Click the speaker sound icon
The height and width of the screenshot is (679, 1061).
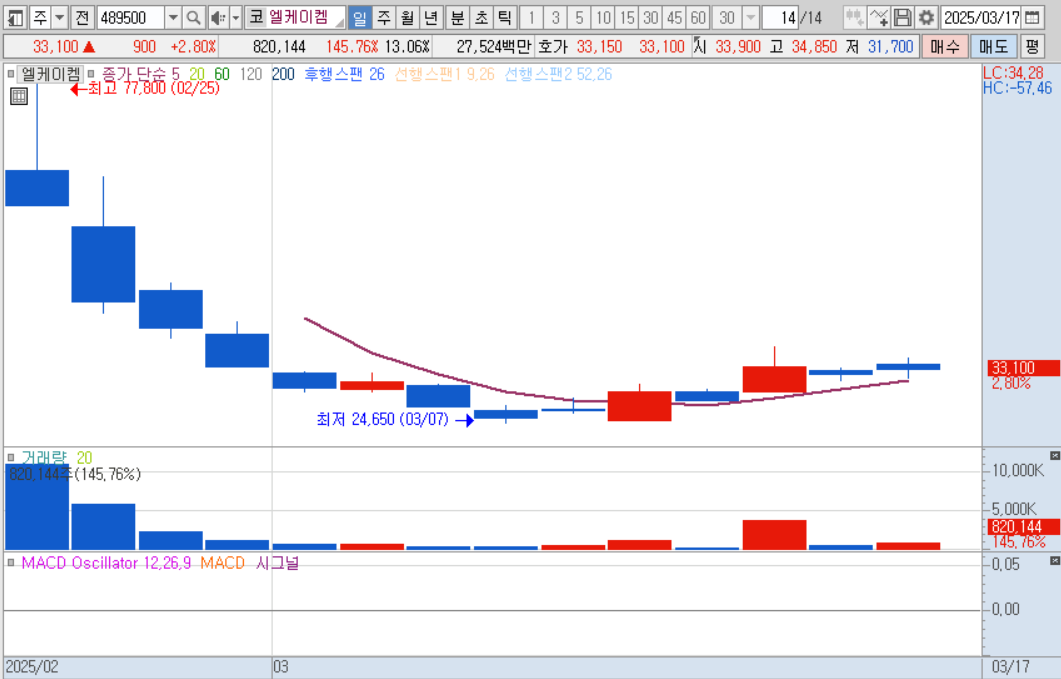point(217,18)
